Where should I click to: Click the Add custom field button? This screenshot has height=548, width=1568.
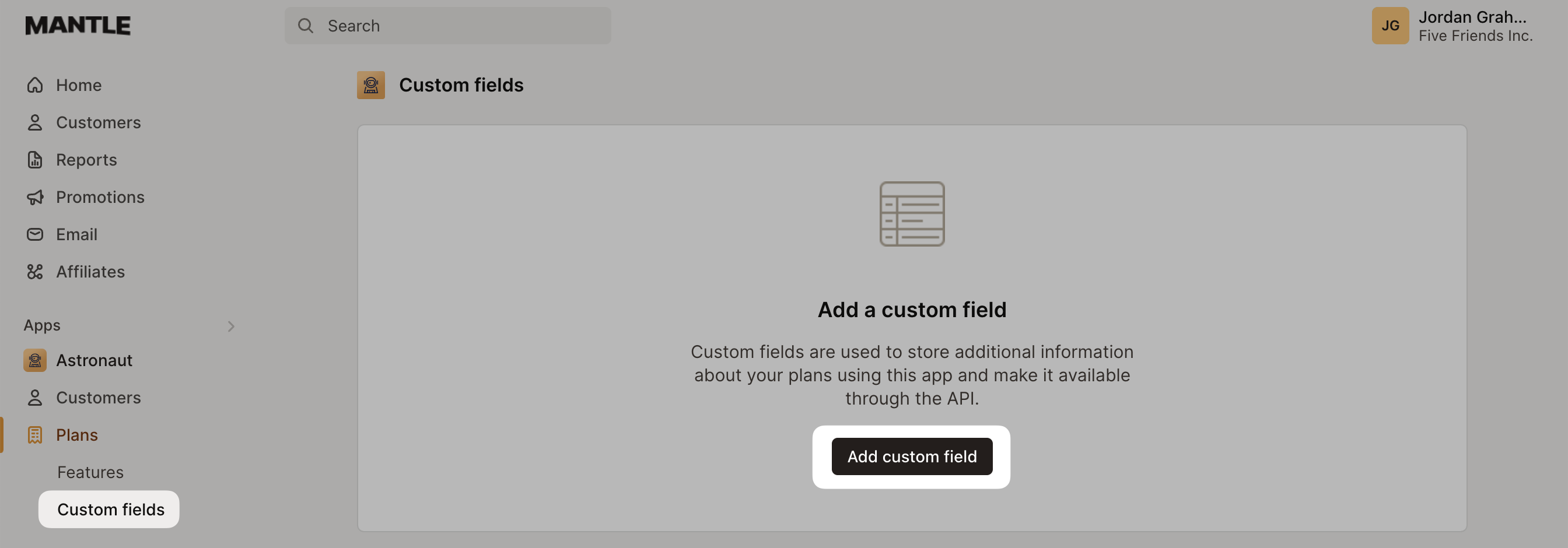(x=911, y=456)
